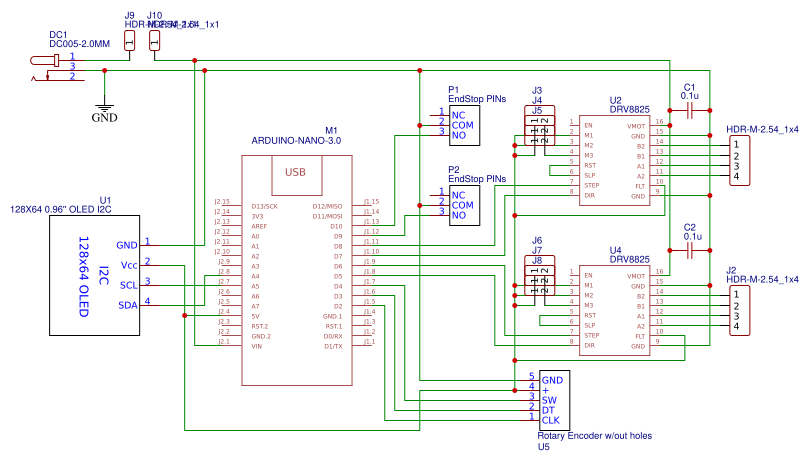Click the CLK pin on rotary encoder

[551, 420]
